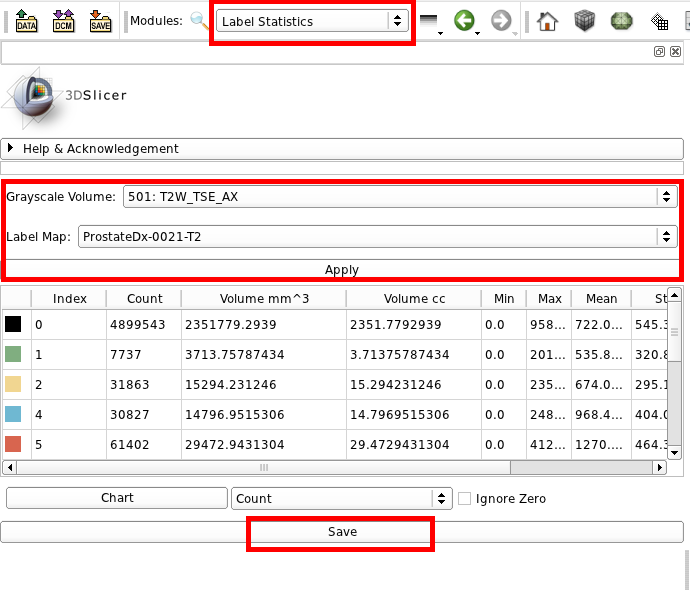Image resolution: width=690 pixels, height=604 pixels.
Task: Go forward to next module arrow
Action: [x=503, y=21]
